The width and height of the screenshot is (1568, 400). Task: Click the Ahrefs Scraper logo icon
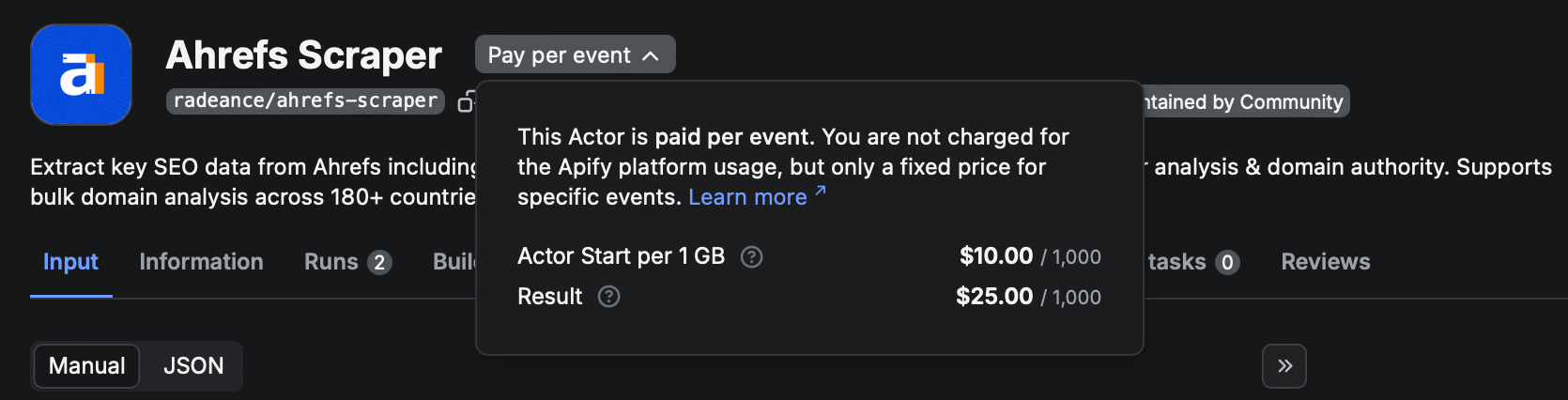(x=81, y=74)
